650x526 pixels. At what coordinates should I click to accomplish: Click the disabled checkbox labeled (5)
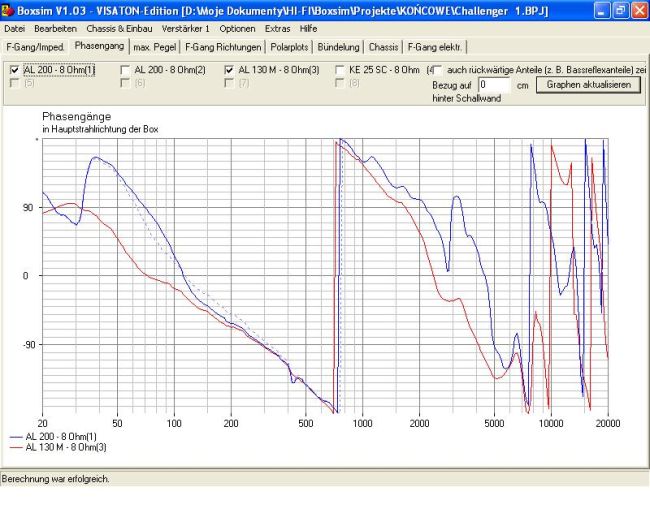(15, 83)
